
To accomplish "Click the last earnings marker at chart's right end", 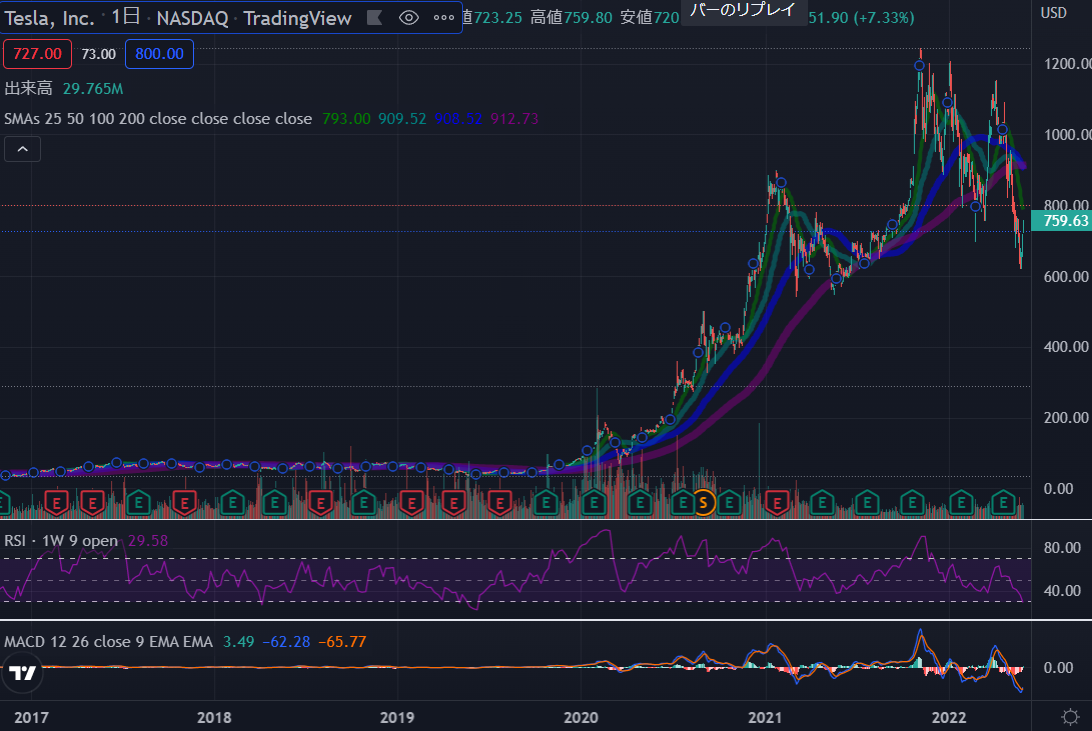I will (x=1004, y=502).
